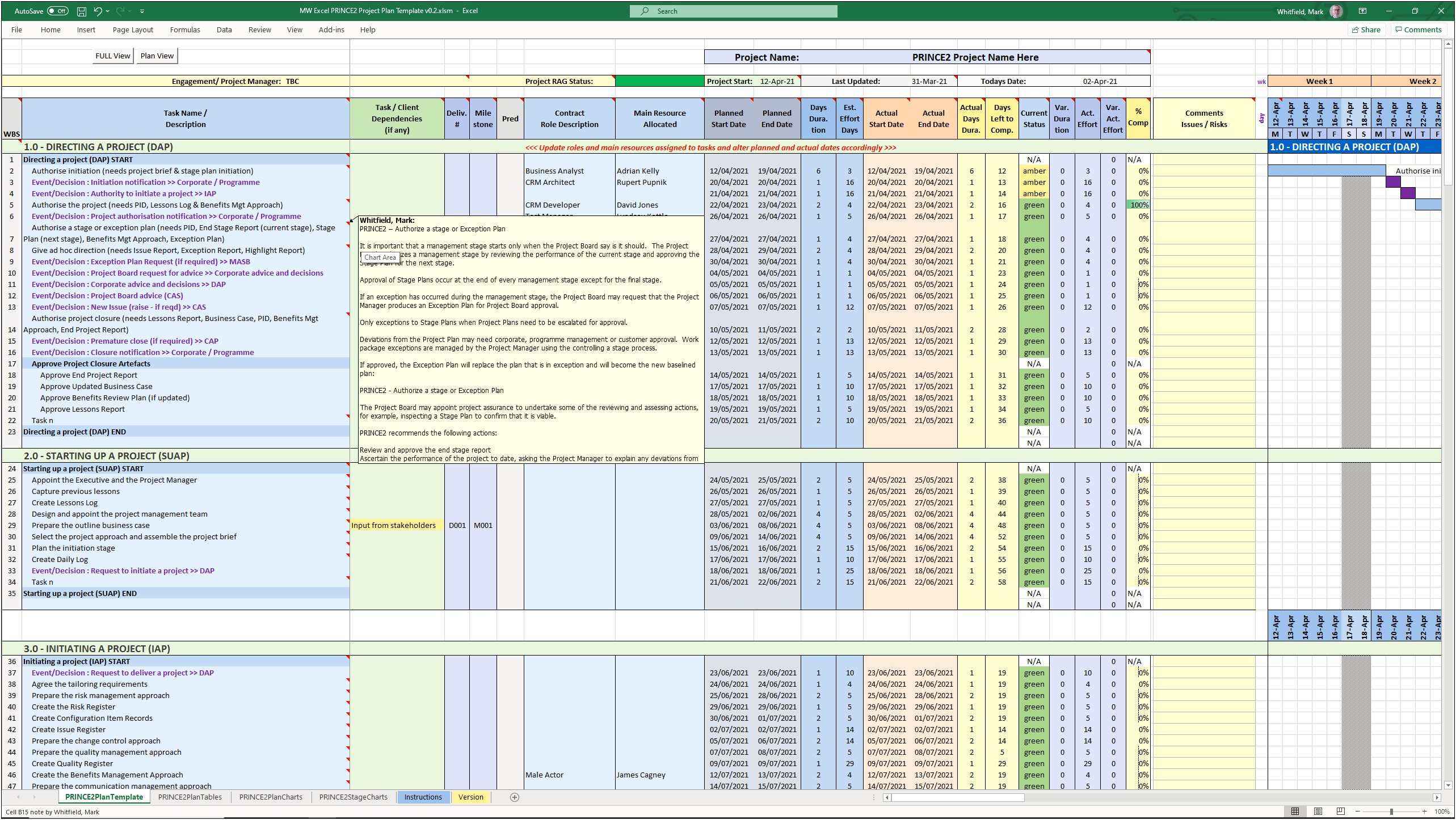Select the Adrian Kelly resource cell
Screen dimensions: 1456x820
point(659,171)
